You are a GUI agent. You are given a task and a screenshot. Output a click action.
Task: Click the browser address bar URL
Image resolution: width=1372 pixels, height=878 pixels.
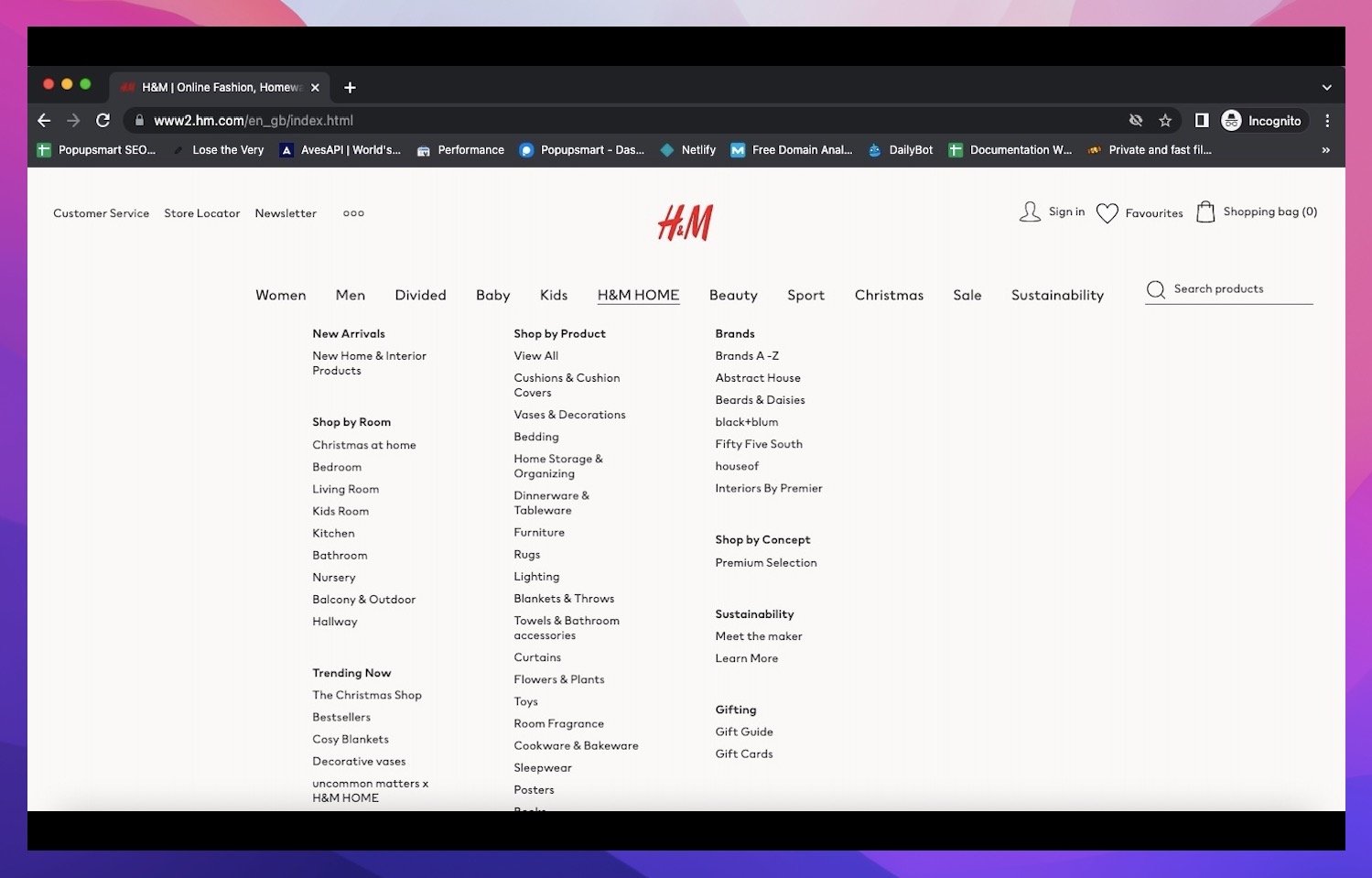pyautogui.click(x=254, y=120)
